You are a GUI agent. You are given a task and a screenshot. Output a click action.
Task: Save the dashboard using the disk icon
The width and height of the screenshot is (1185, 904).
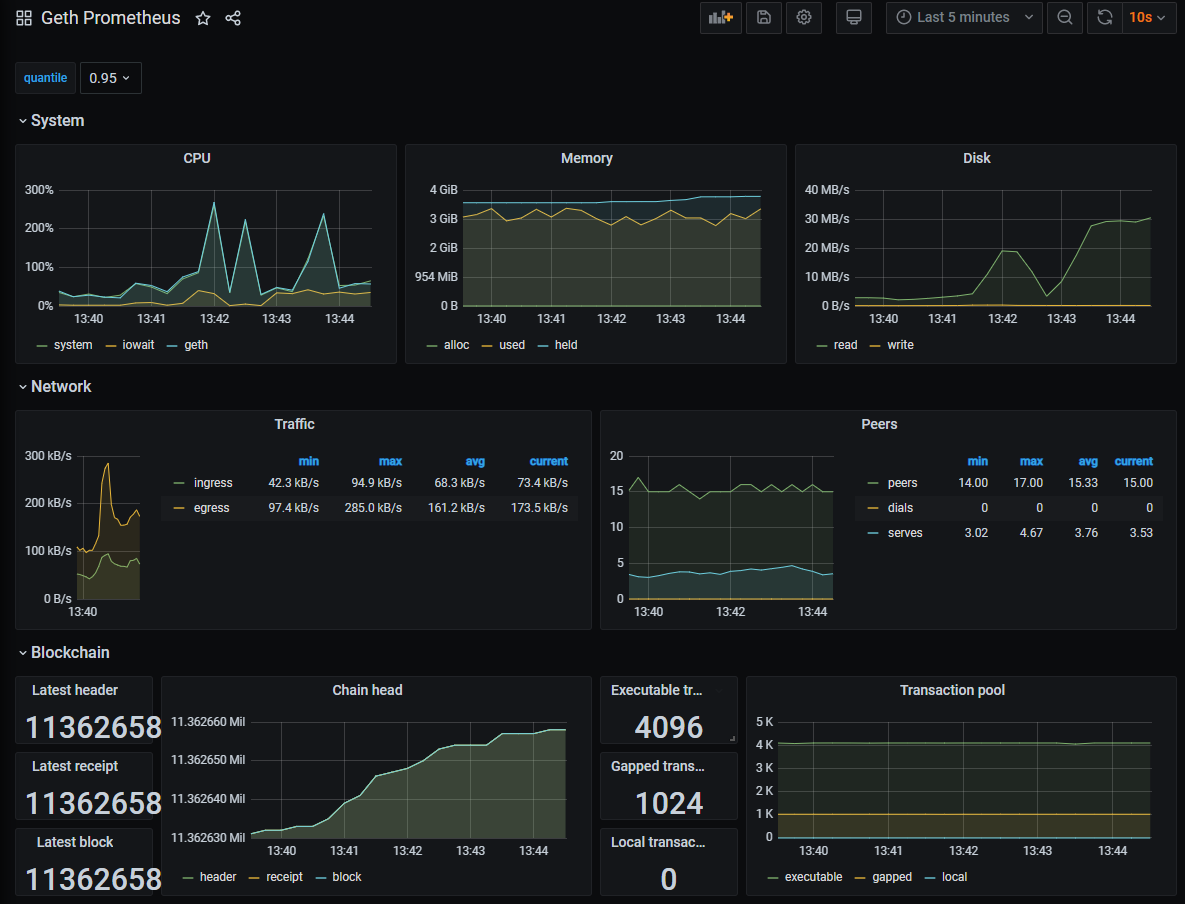coord(764,18)
